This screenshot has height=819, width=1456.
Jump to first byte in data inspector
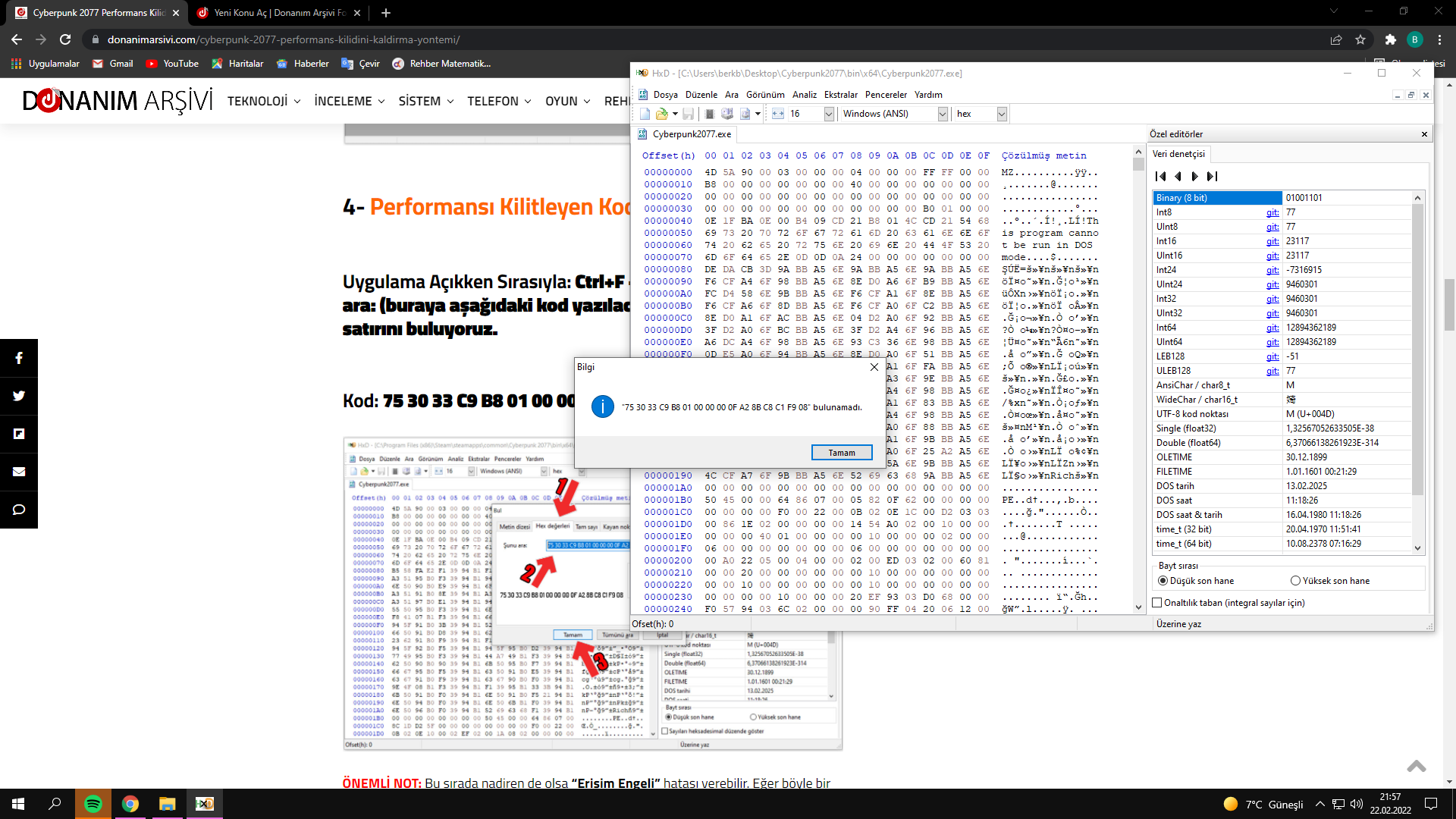coord(1160,177)
